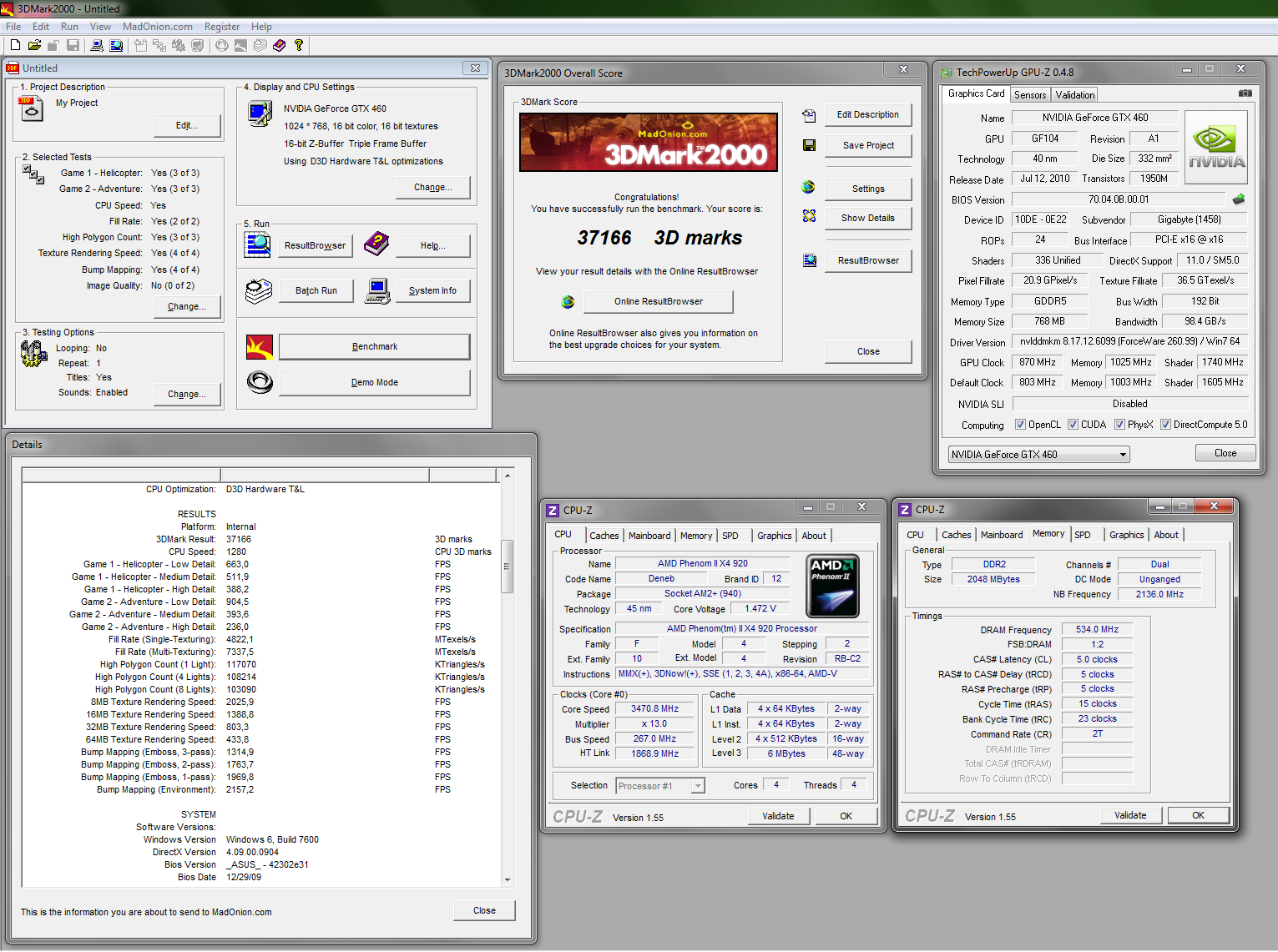The image size is (1278, 952).
Task: Click the 3DMark2000 score banner image
Action: click(649, 143)
